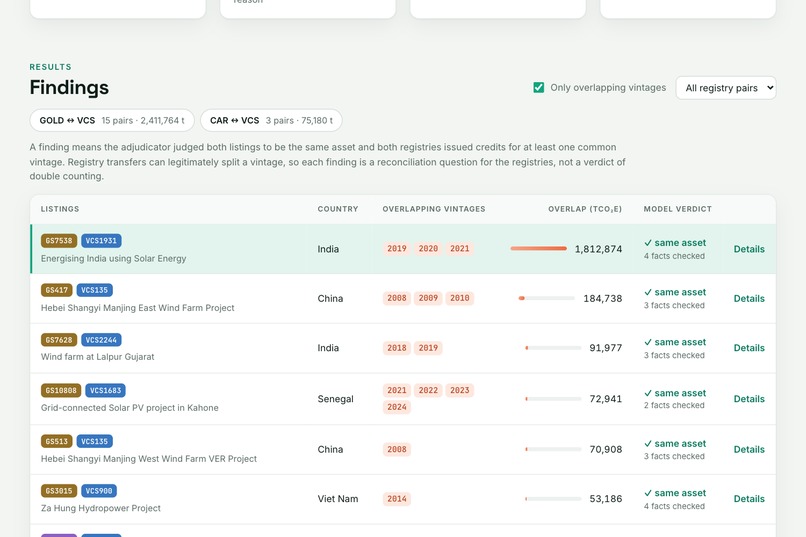Select the CAR ↔ VCS pair filter
Image resolution: width=806 pixels, height=537 pixels.
tap(271, 120)
